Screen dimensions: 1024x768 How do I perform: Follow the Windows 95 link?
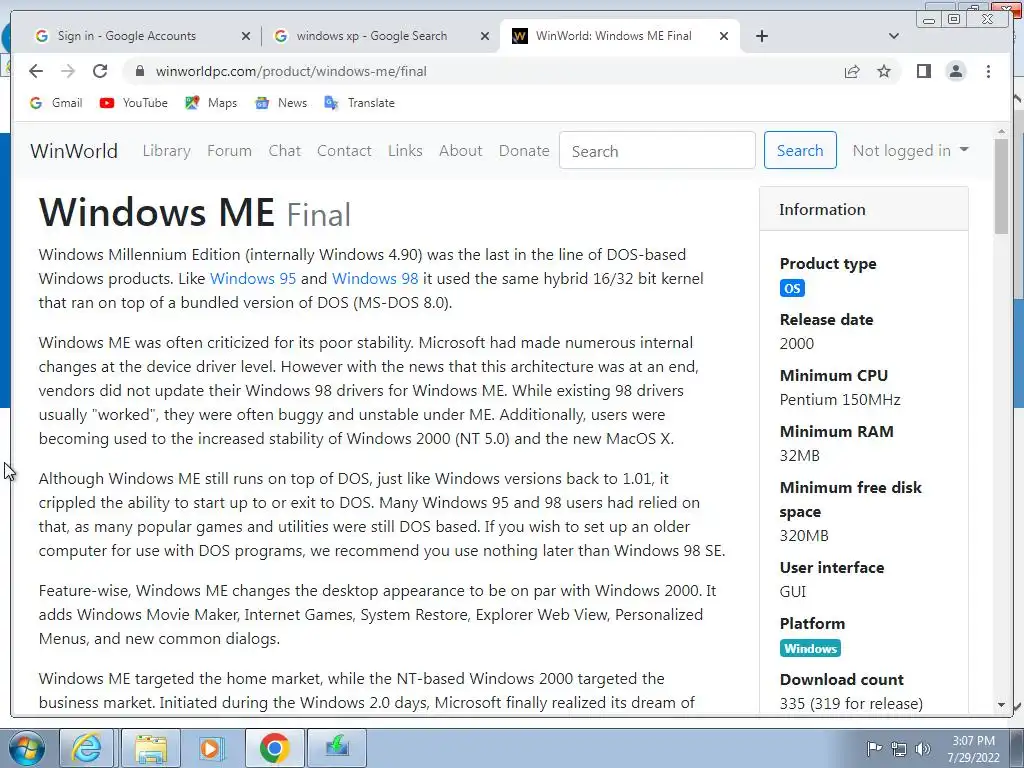pos(253,278)
